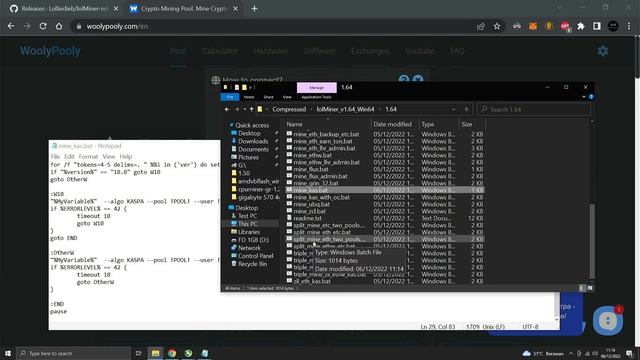Select mine_eth_backup_etc.bat file
The width and height of the screenshot is (640, 360).
(x=326, y=134)
